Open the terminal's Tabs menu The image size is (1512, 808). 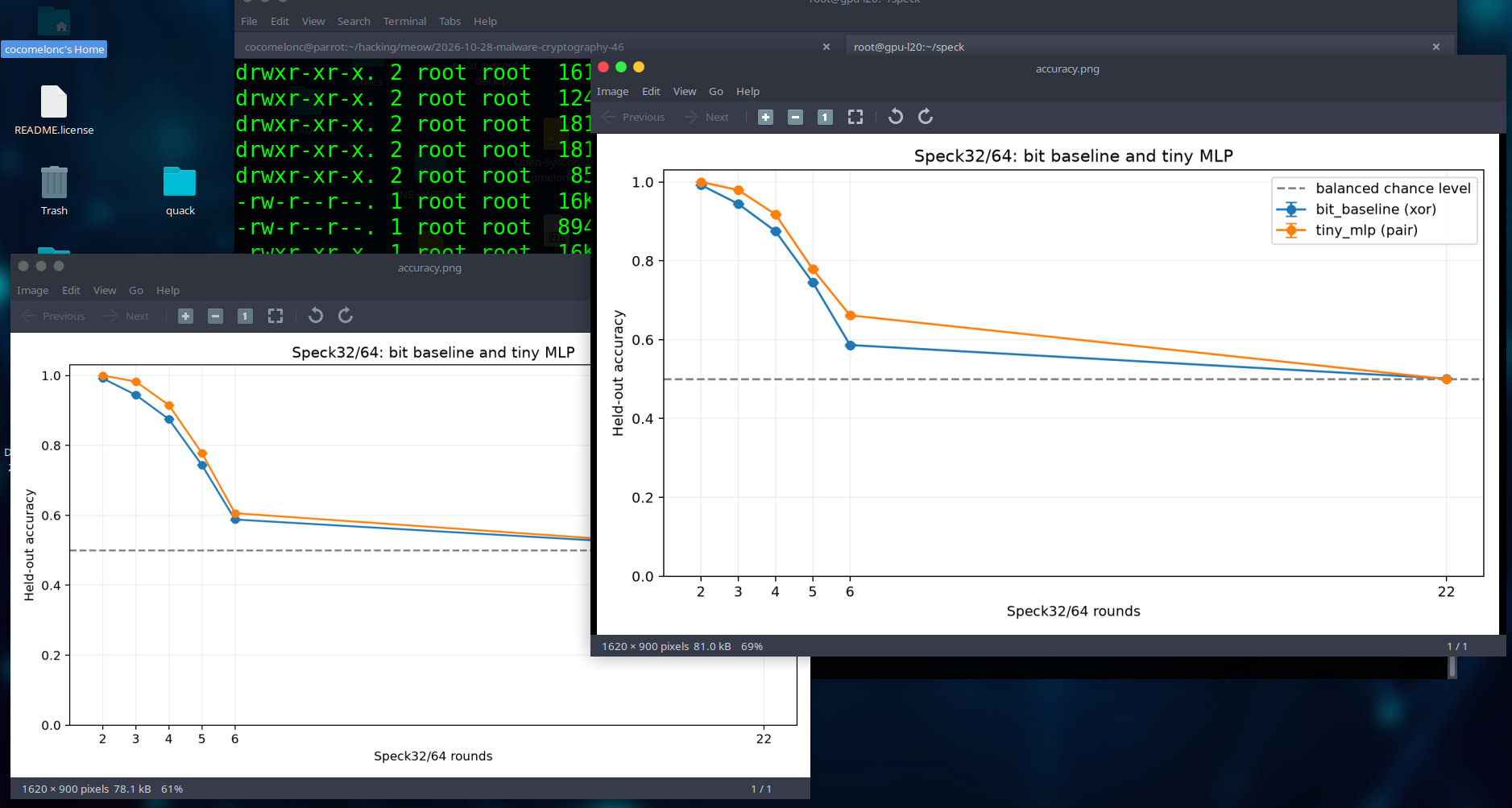(449, 22)
